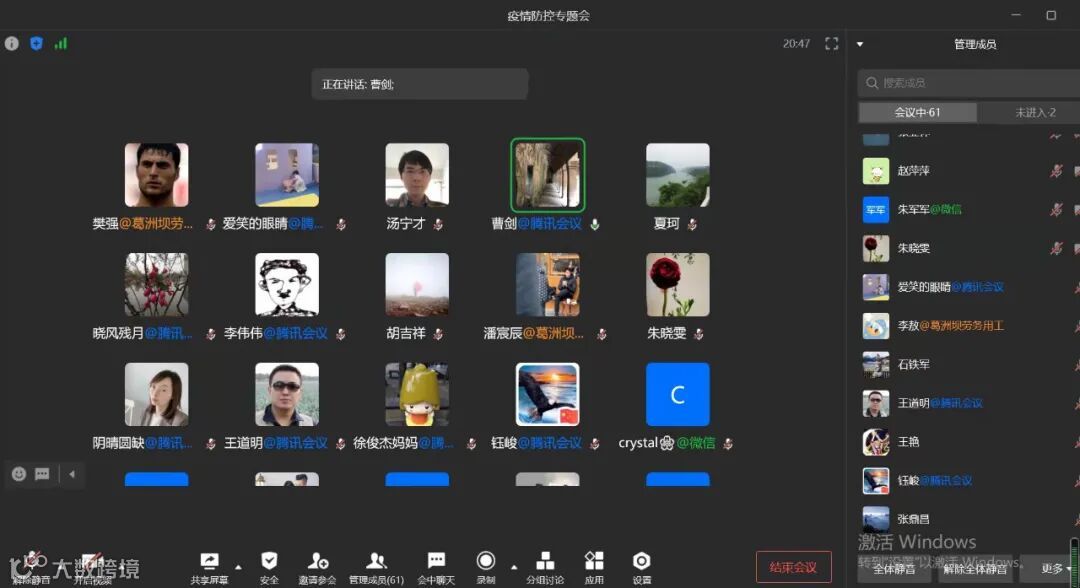Click the 全体静音 button
1080x588 pixels.
point(894,569)
